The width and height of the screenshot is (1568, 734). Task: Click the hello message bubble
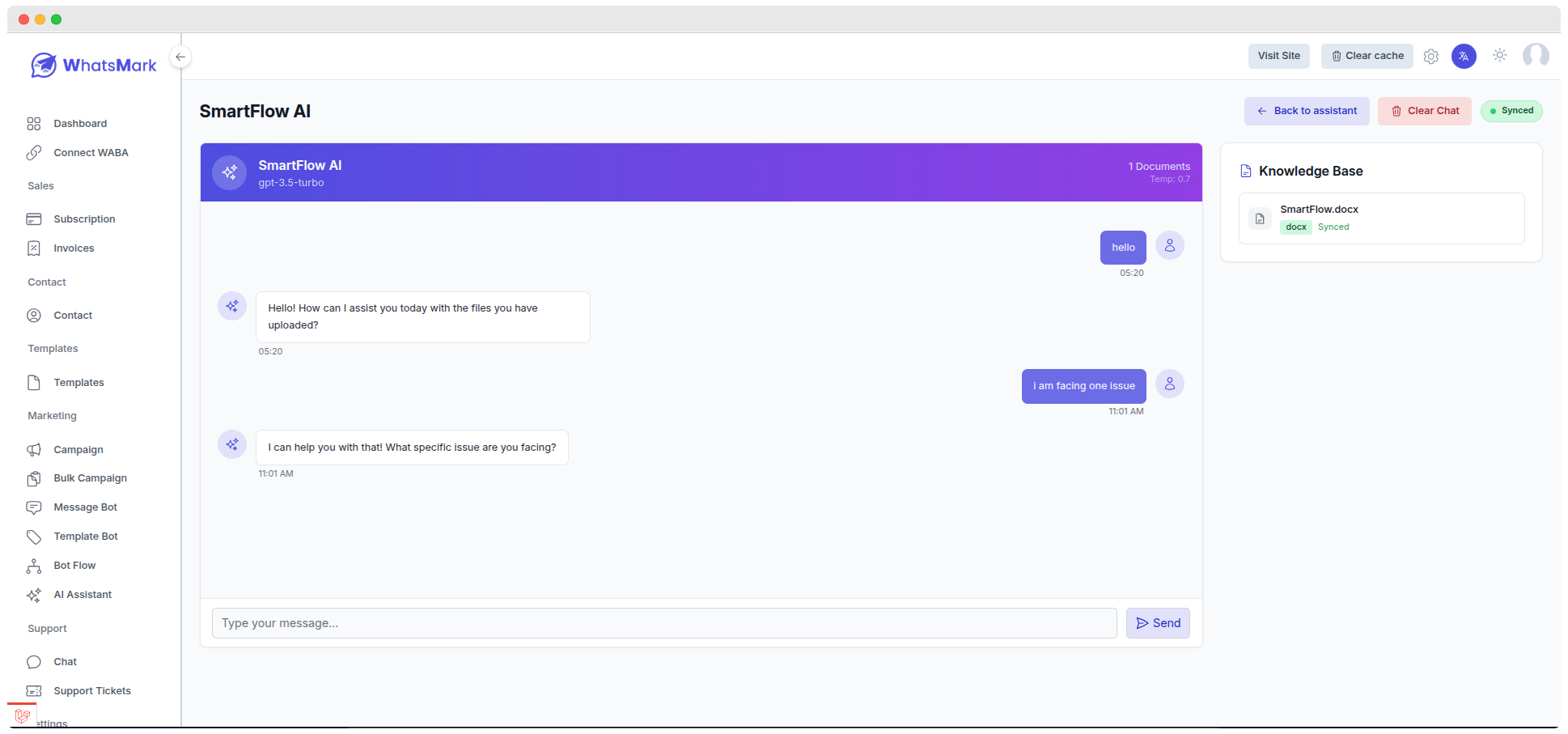coord(1123,248)
